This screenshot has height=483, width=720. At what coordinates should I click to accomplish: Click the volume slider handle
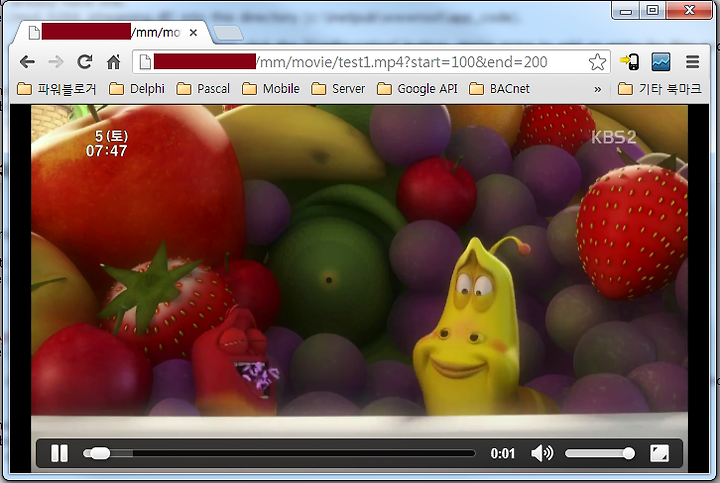pos(629,454)
